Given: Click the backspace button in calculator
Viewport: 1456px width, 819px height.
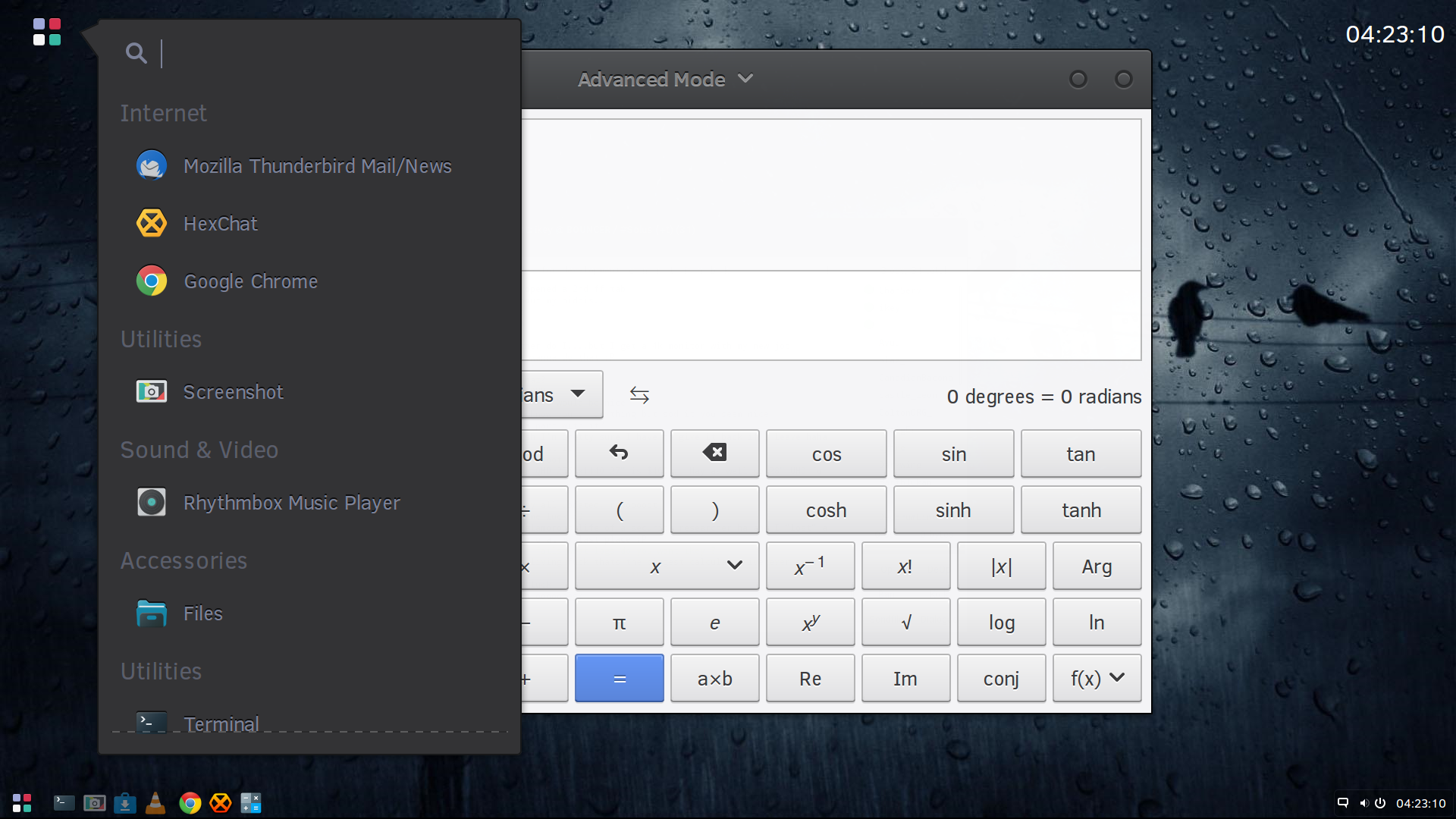Looking at the screenshot, I should tap(714, 453).
